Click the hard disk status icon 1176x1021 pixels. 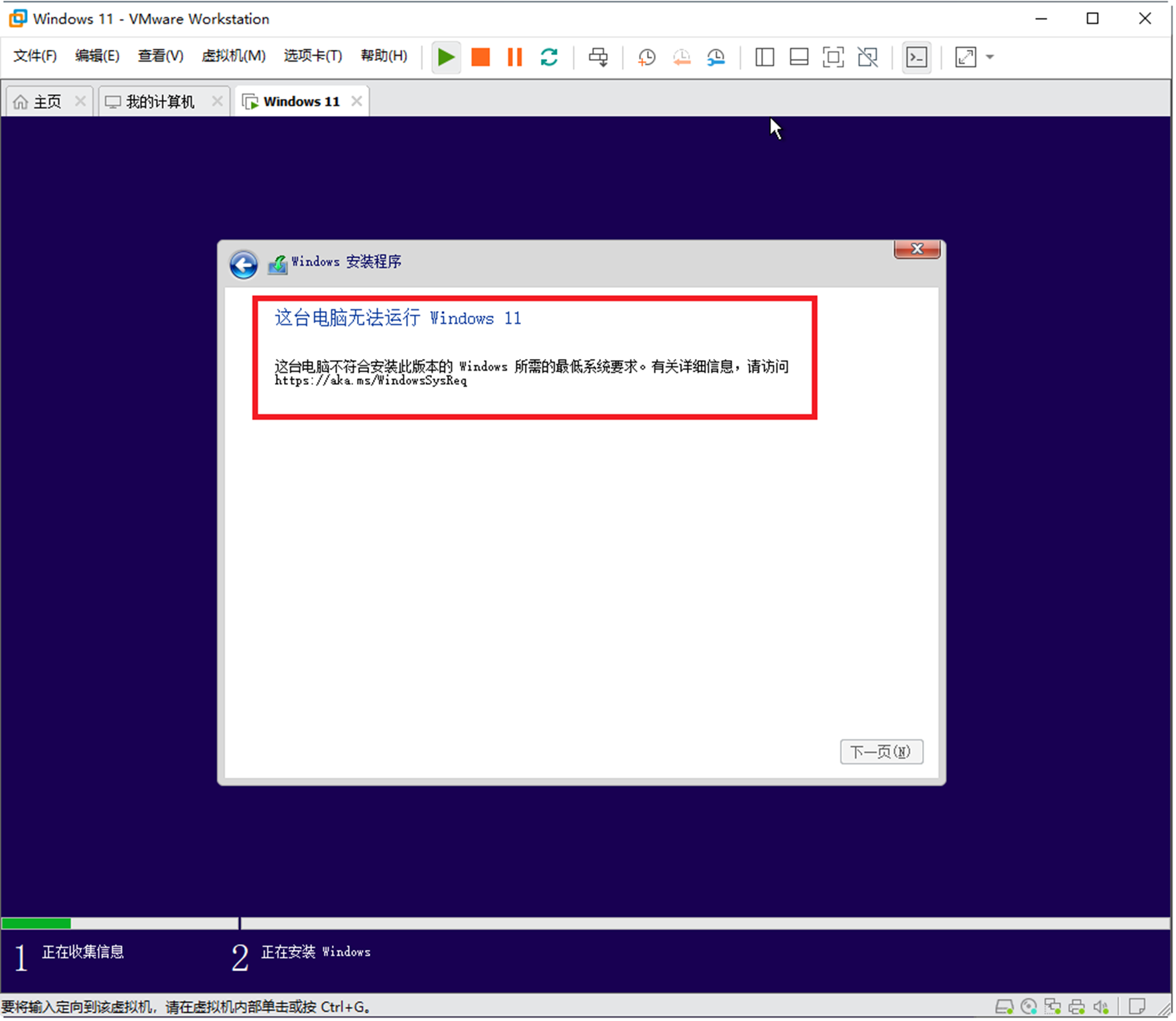coord(1004,1008)
